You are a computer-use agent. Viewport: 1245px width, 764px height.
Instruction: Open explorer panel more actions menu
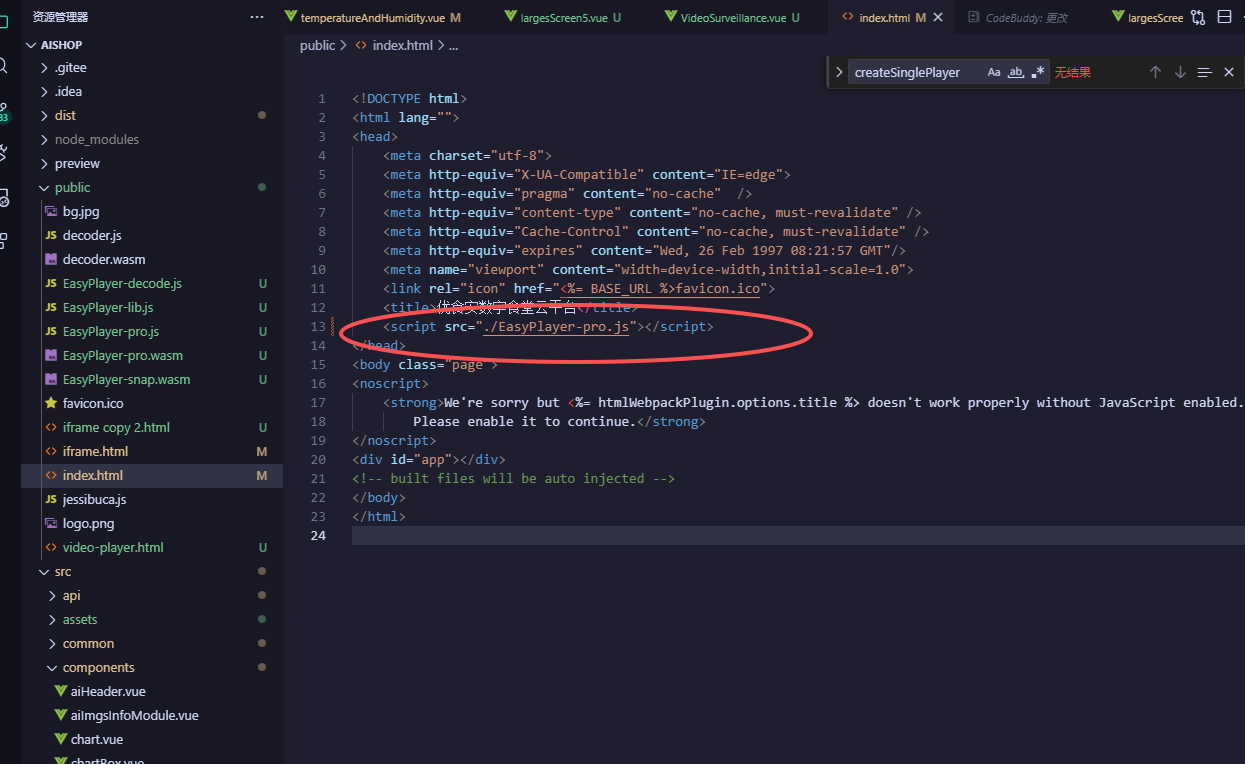(257, 17)
